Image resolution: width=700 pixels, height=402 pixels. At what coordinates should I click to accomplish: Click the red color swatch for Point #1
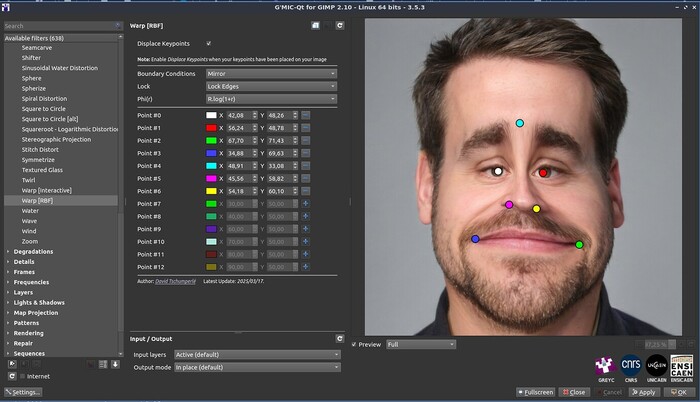tap(211, 128)
